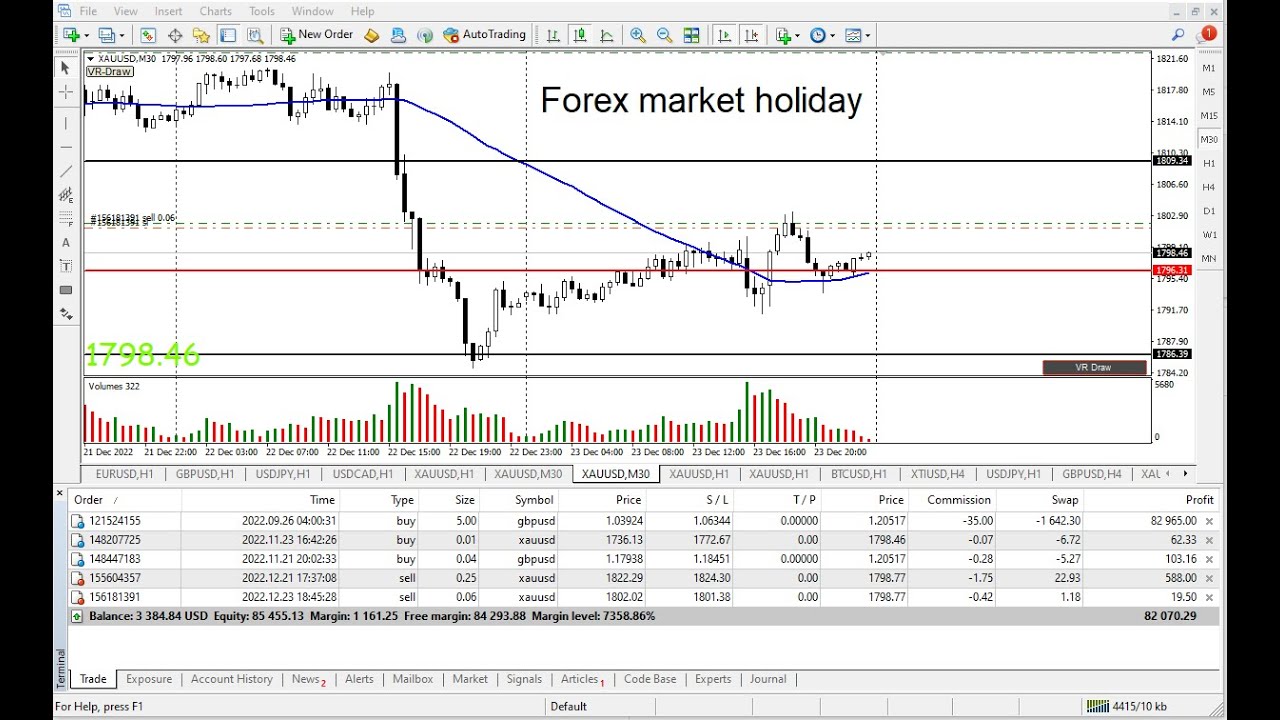Toggle the Market Watch window
This screenshot has width=1280, height=720.
pyautogui.click(x=148, y=35)
